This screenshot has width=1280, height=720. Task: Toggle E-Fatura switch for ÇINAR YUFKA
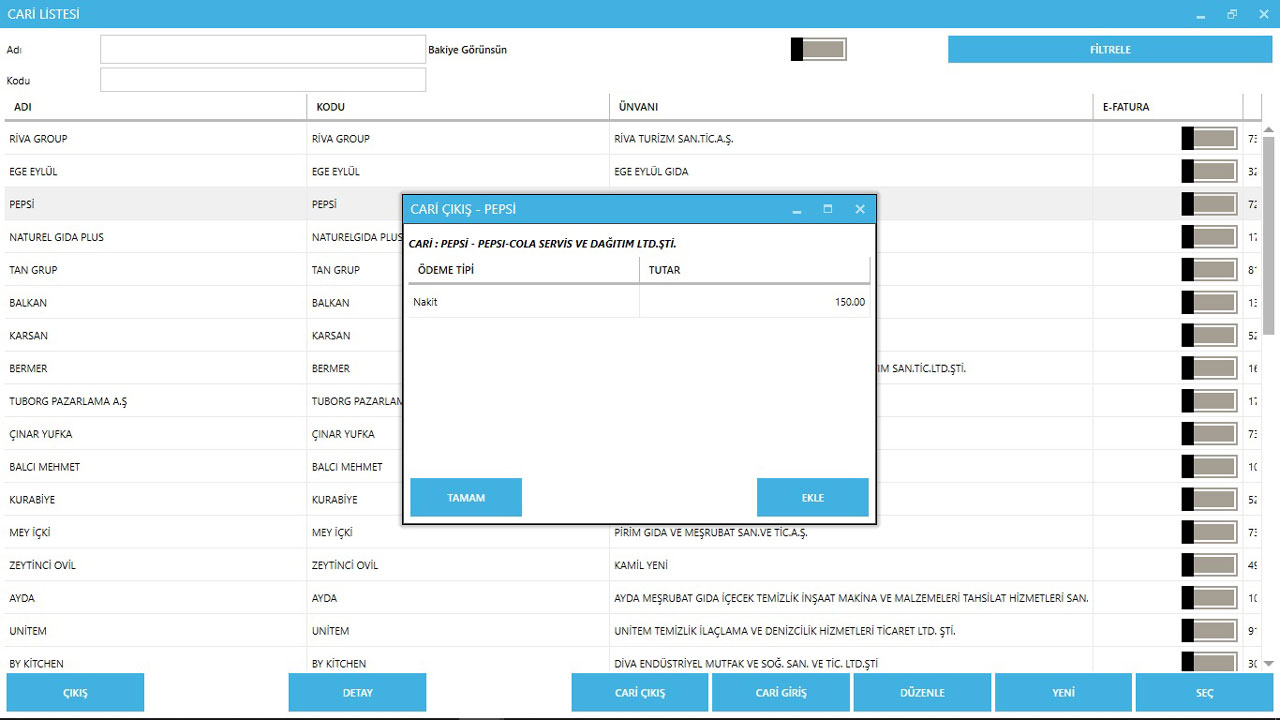(x=1210, y=434)
